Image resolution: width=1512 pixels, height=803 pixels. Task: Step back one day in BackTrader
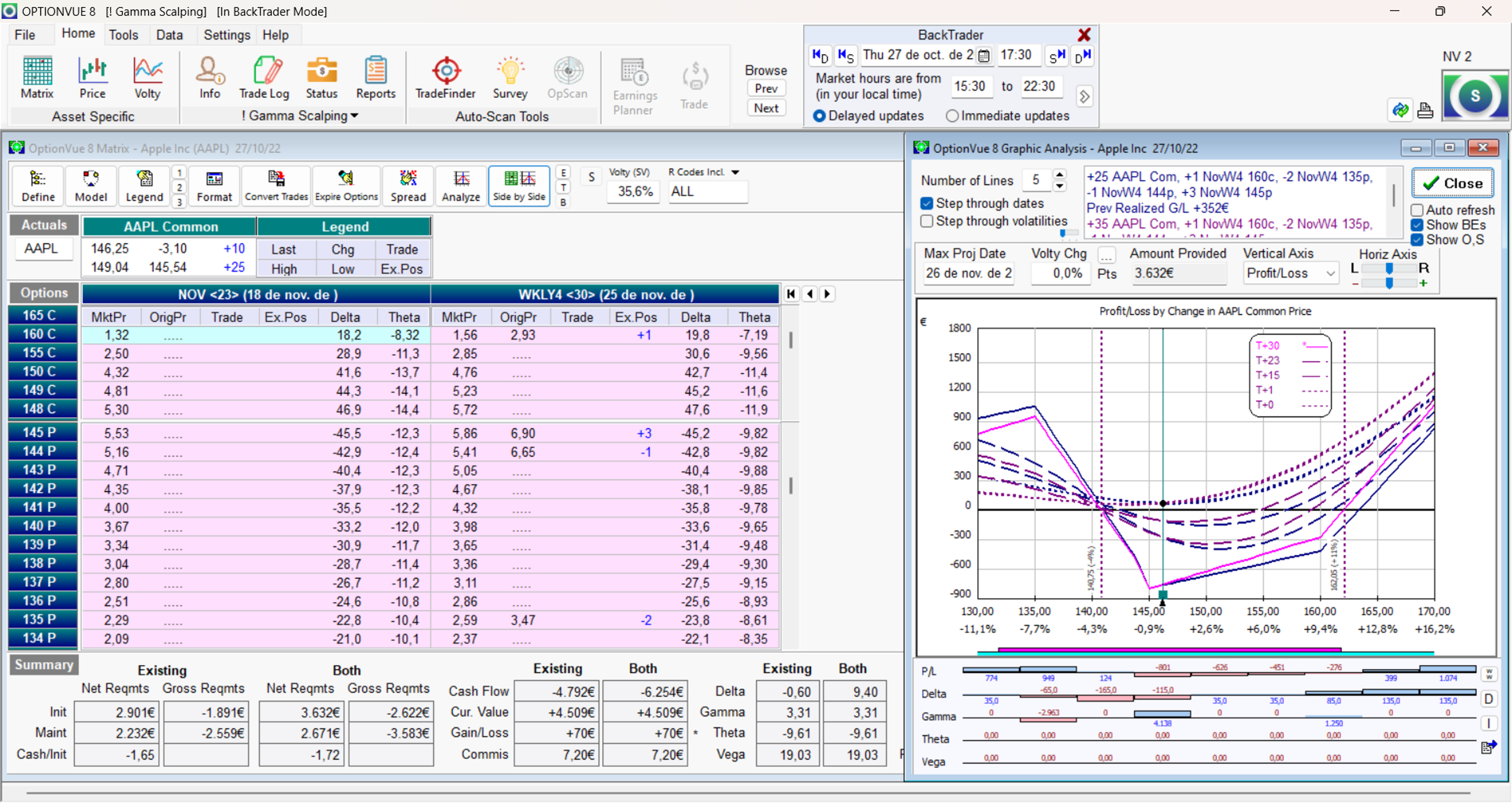click(x=820, y=55)
